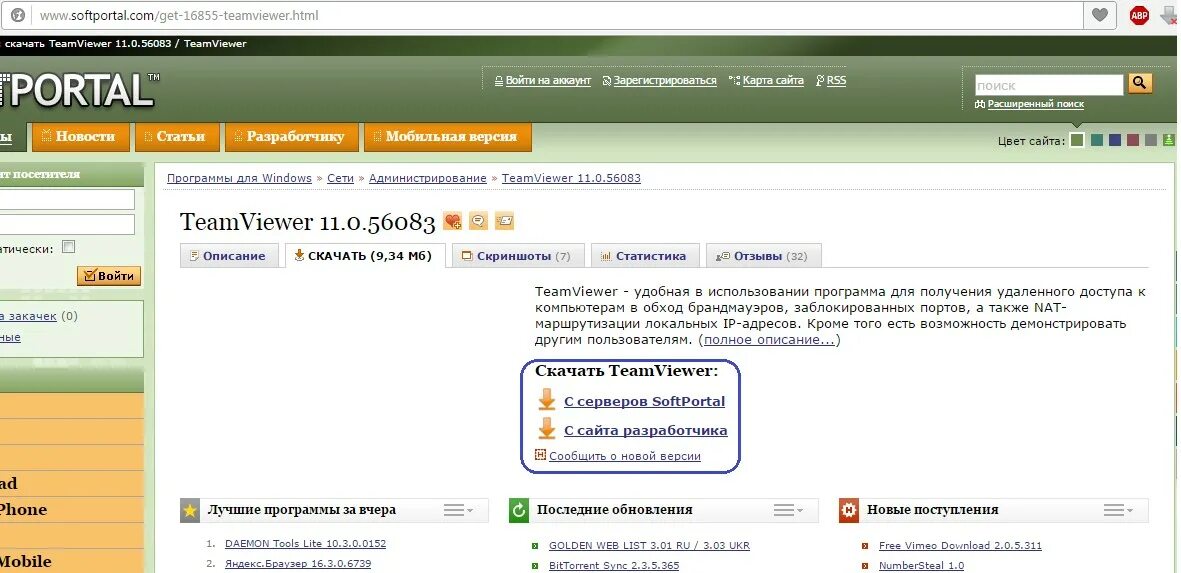The width and height of the screenshot is (1181, 573).
Task: Click Сообщить о новой версии link
Action: coord(624,456)
